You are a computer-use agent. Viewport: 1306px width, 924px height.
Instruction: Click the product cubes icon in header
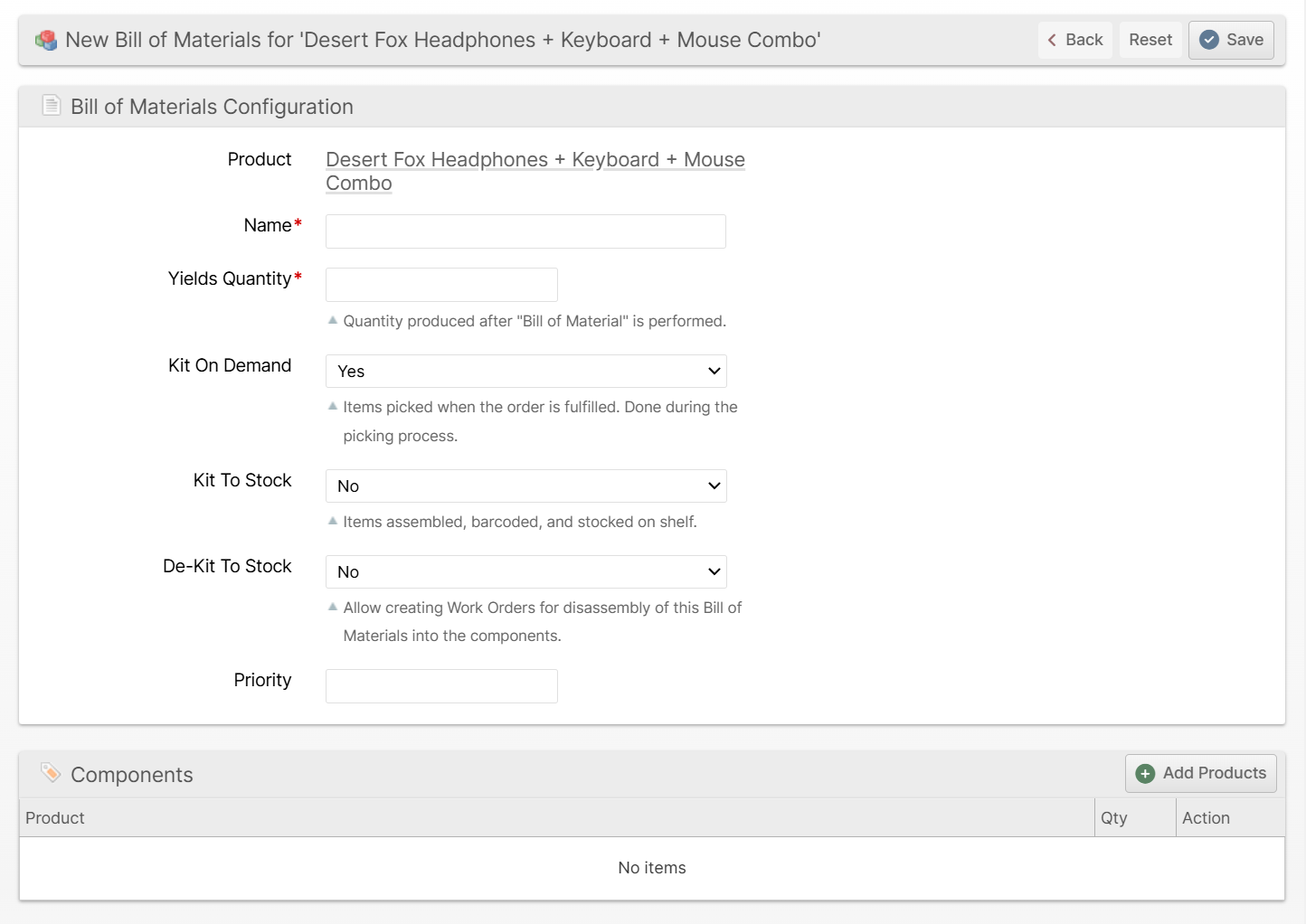coord(46,41)
